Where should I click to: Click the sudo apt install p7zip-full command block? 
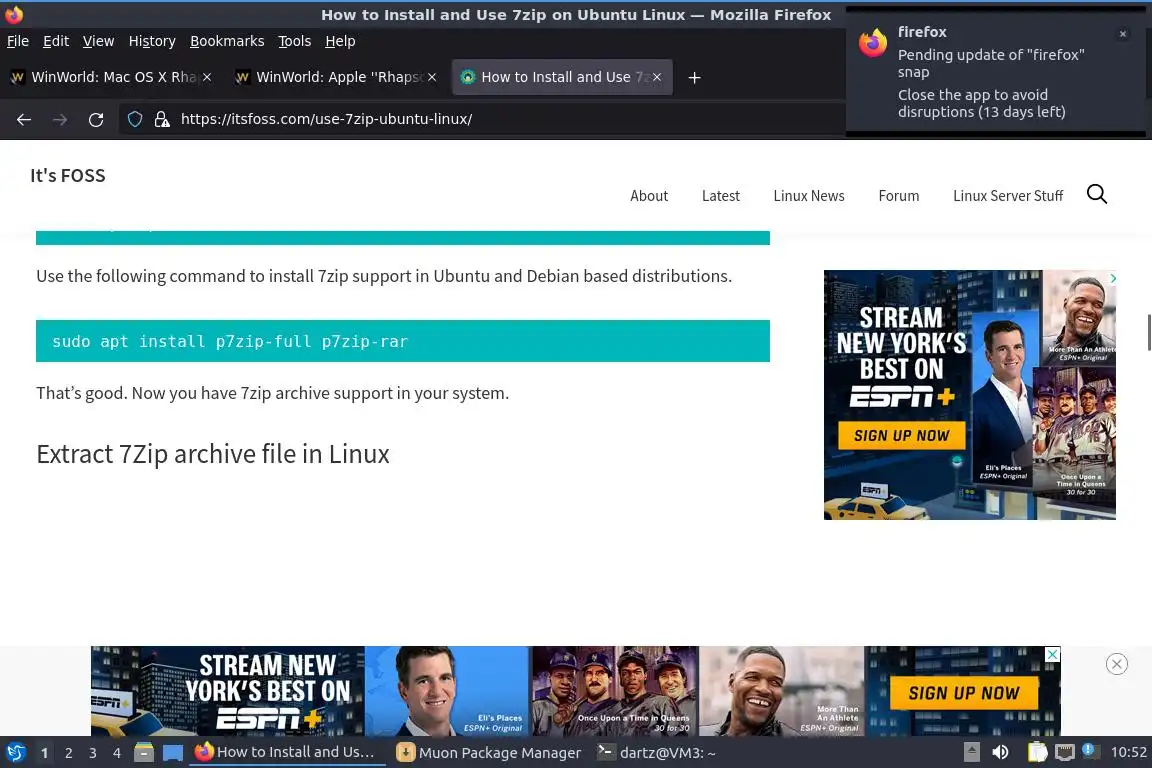click(x=403, y=341)
